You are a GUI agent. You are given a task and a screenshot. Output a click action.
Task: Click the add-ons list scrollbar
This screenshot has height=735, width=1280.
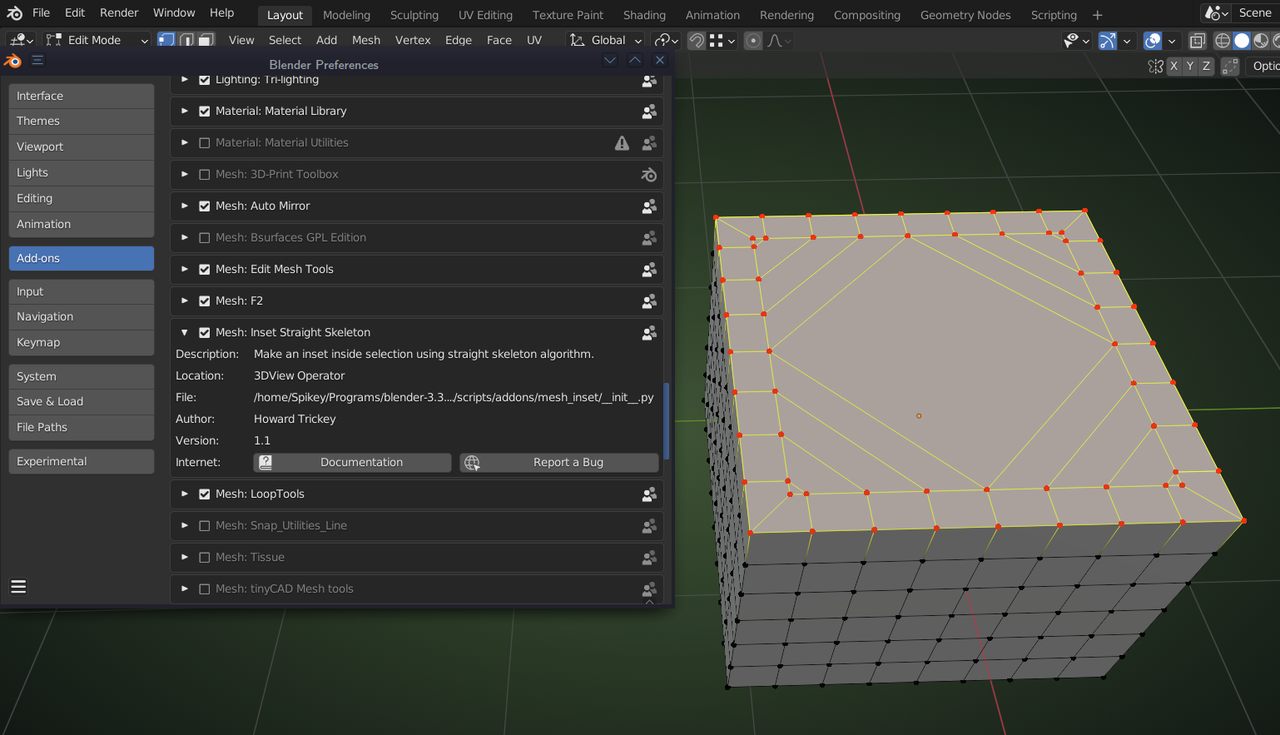click(667, 420)
